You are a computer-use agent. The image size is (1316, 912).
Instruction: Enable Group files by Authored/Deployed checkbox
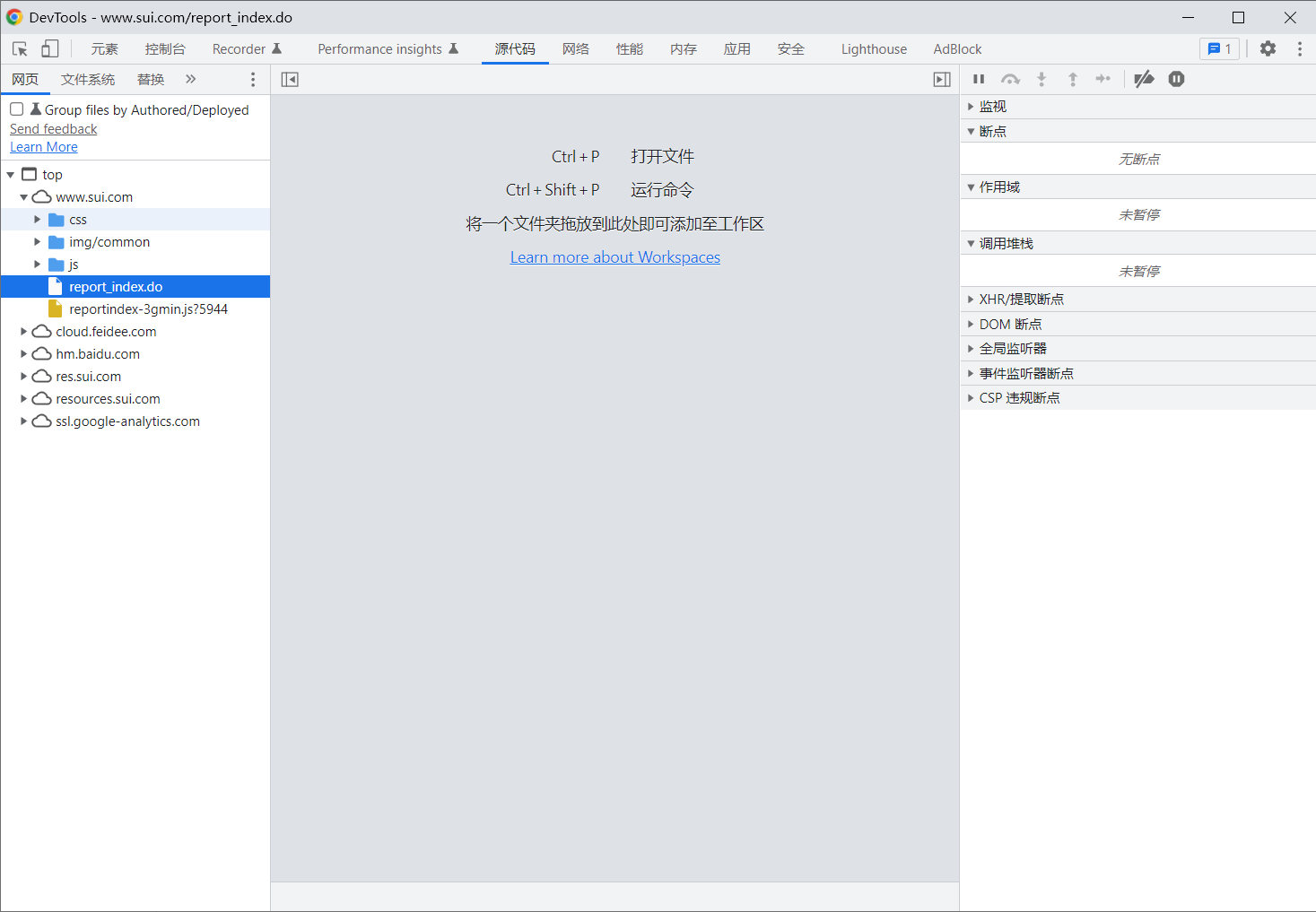(17, 109)
